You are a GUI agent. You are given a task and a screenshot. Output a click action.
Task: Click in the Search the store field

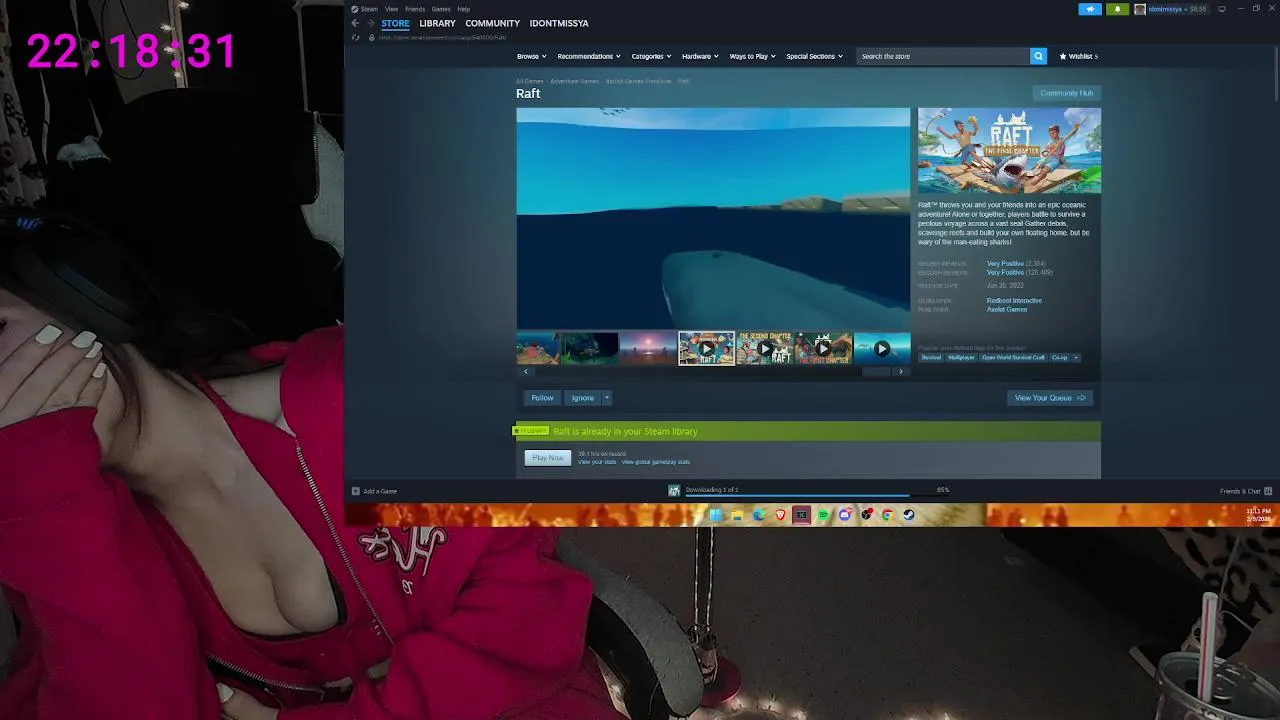point(943,56)
